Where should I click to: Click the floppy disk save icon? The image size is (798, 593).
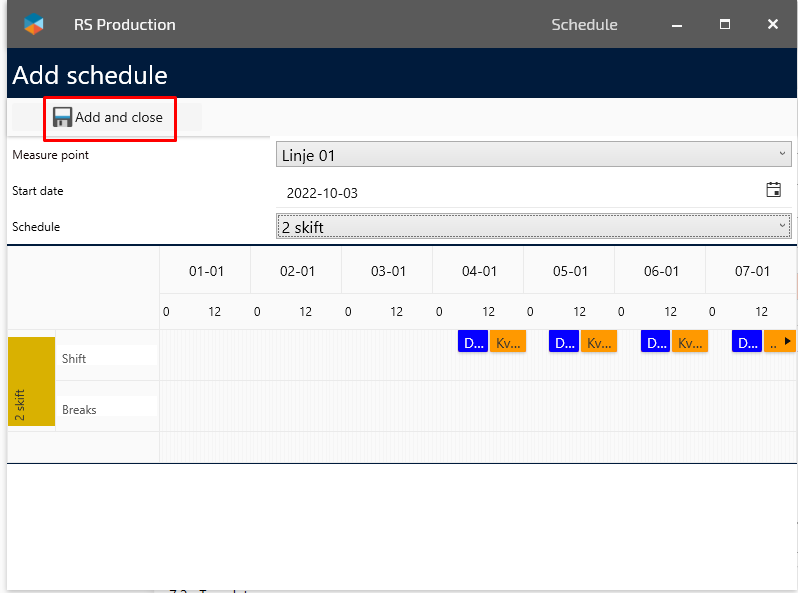(x=62, y=117)
